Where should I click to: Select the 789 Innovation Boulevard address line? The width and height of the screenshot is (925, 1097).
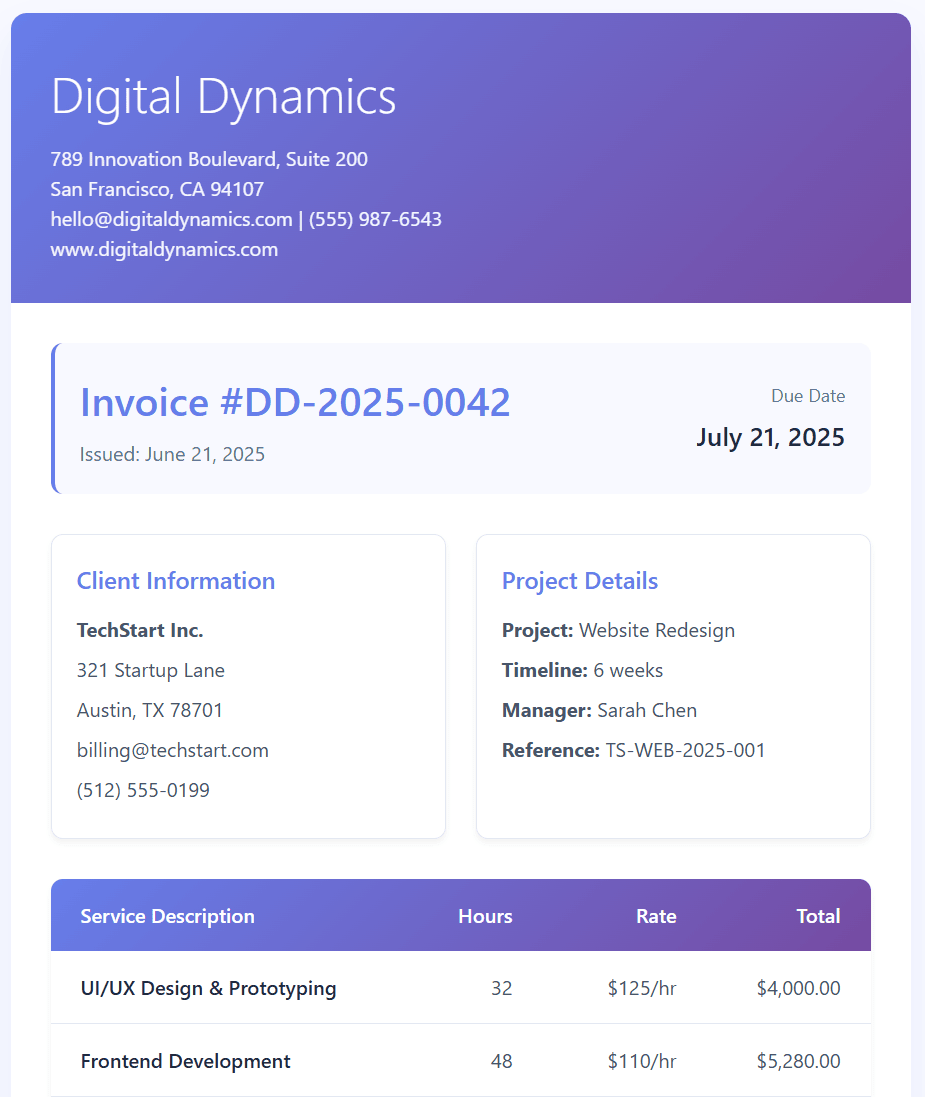pyautogui.click(x=209, y=160)
